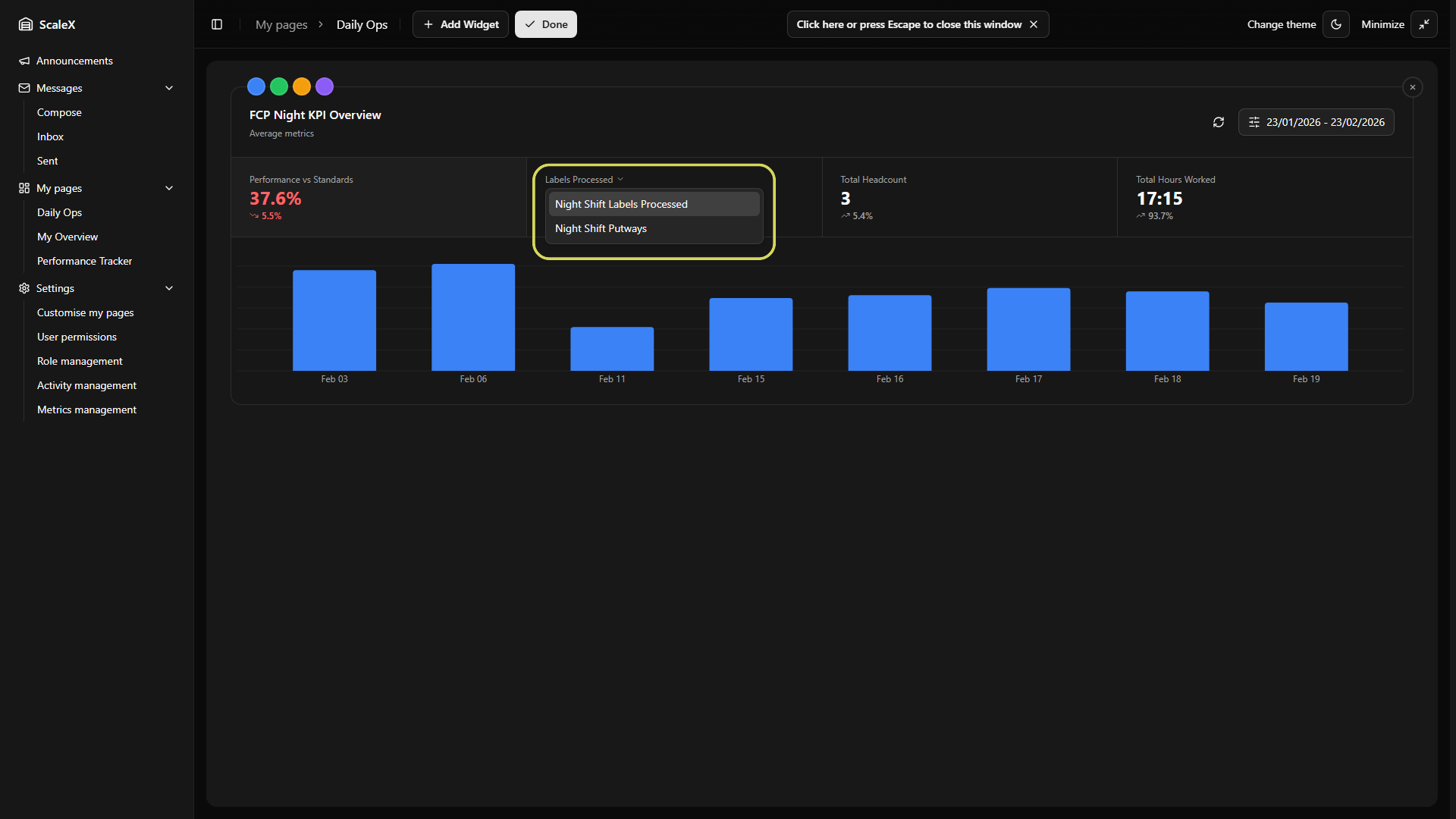Click My pages grid icon

tap(24, 188)
